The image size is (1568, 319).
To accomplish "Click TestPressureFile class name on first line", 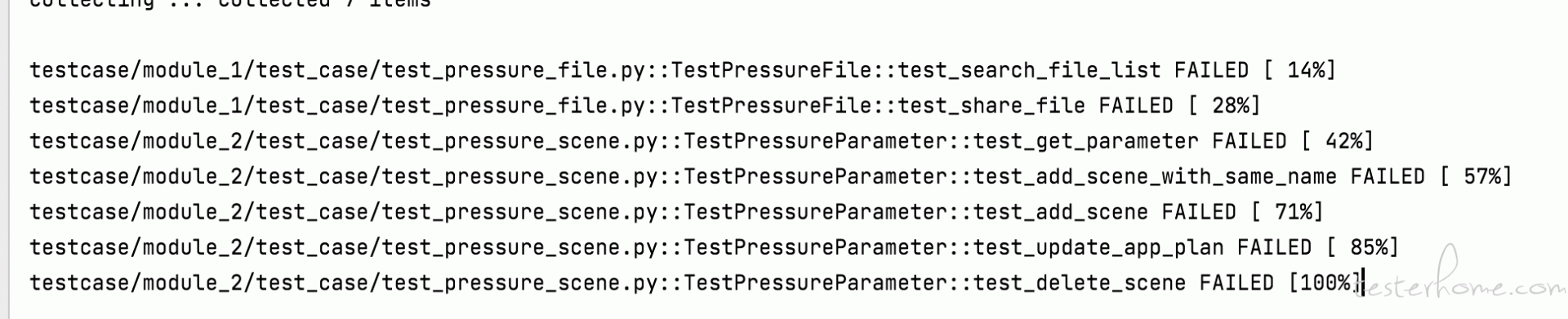I will [x=772, y=71].
